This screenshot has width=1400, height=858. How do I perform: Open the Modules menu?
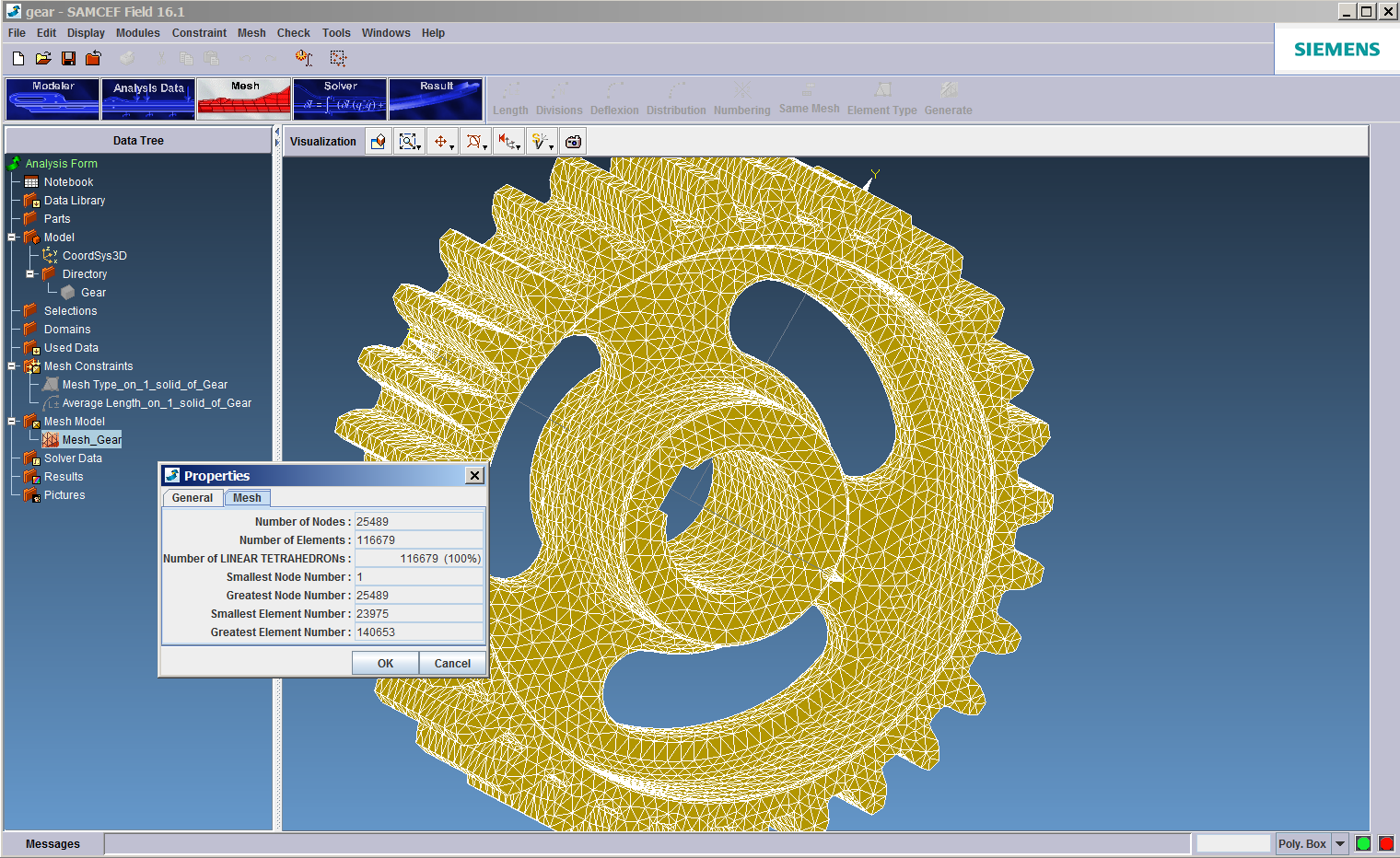click(x=138, y=33)
